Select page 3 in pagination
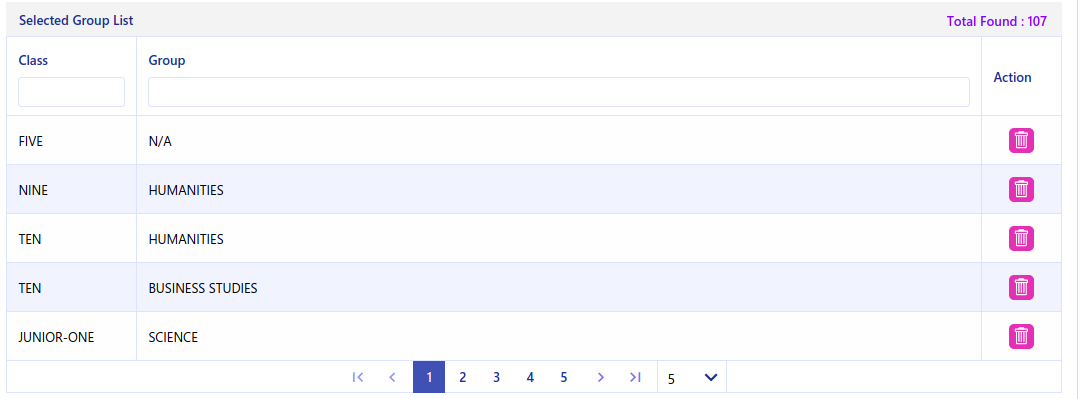This screenshot has height=399, width=1082. [x=497, y=377]
